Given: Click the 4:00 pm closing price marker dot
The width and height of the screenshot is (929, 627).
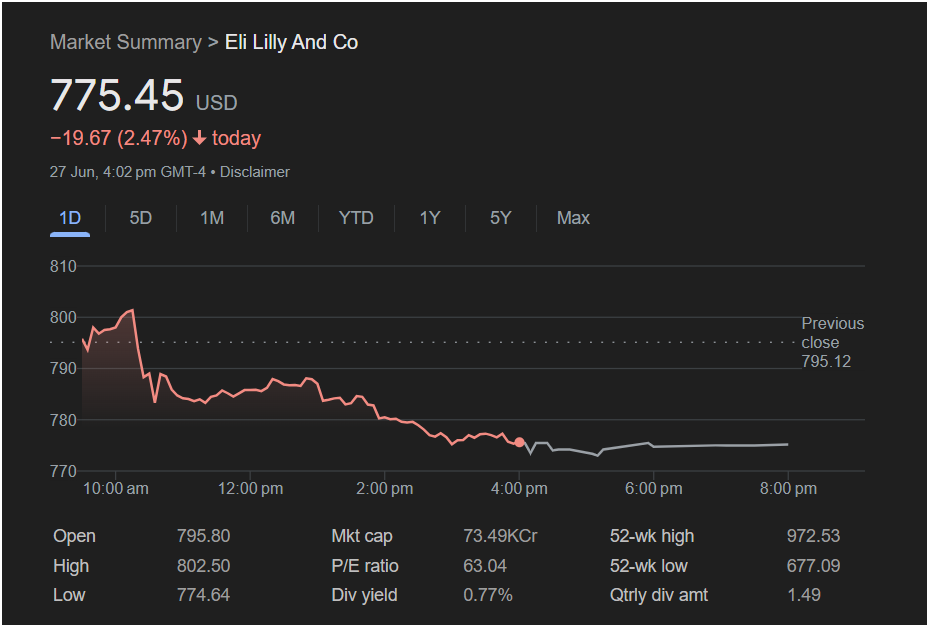Looking at the screenshot, I should 520,442.
